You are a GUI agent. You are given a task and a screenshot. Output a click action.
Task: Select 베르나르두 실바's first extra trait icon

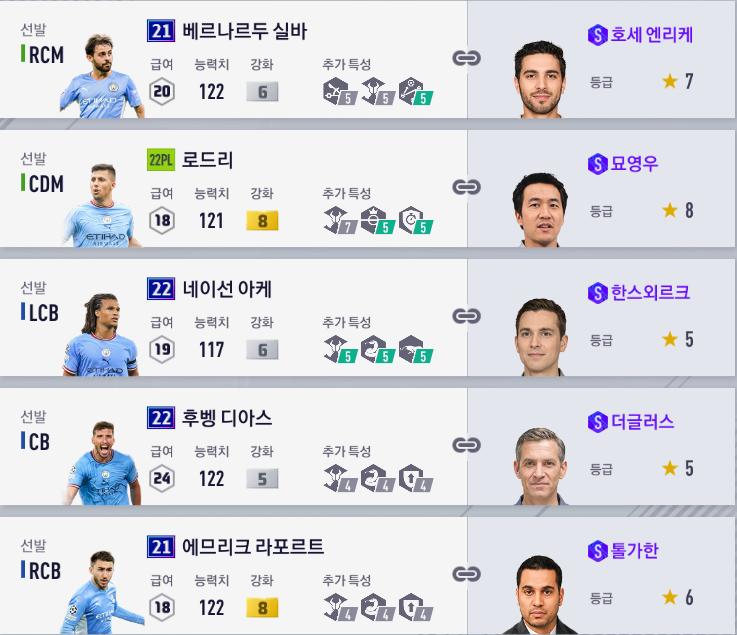point(340,91)
